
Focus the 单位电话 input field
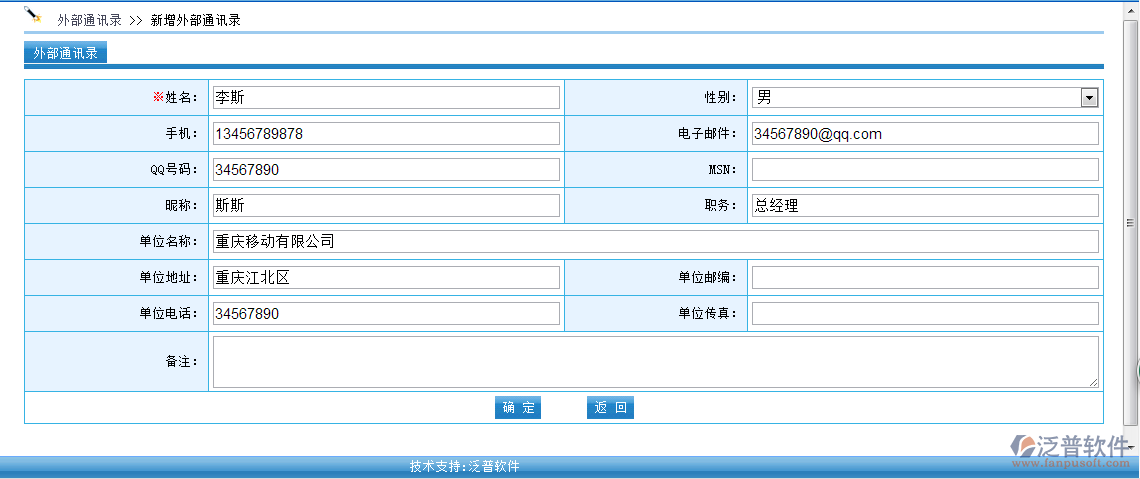(386, 313)
